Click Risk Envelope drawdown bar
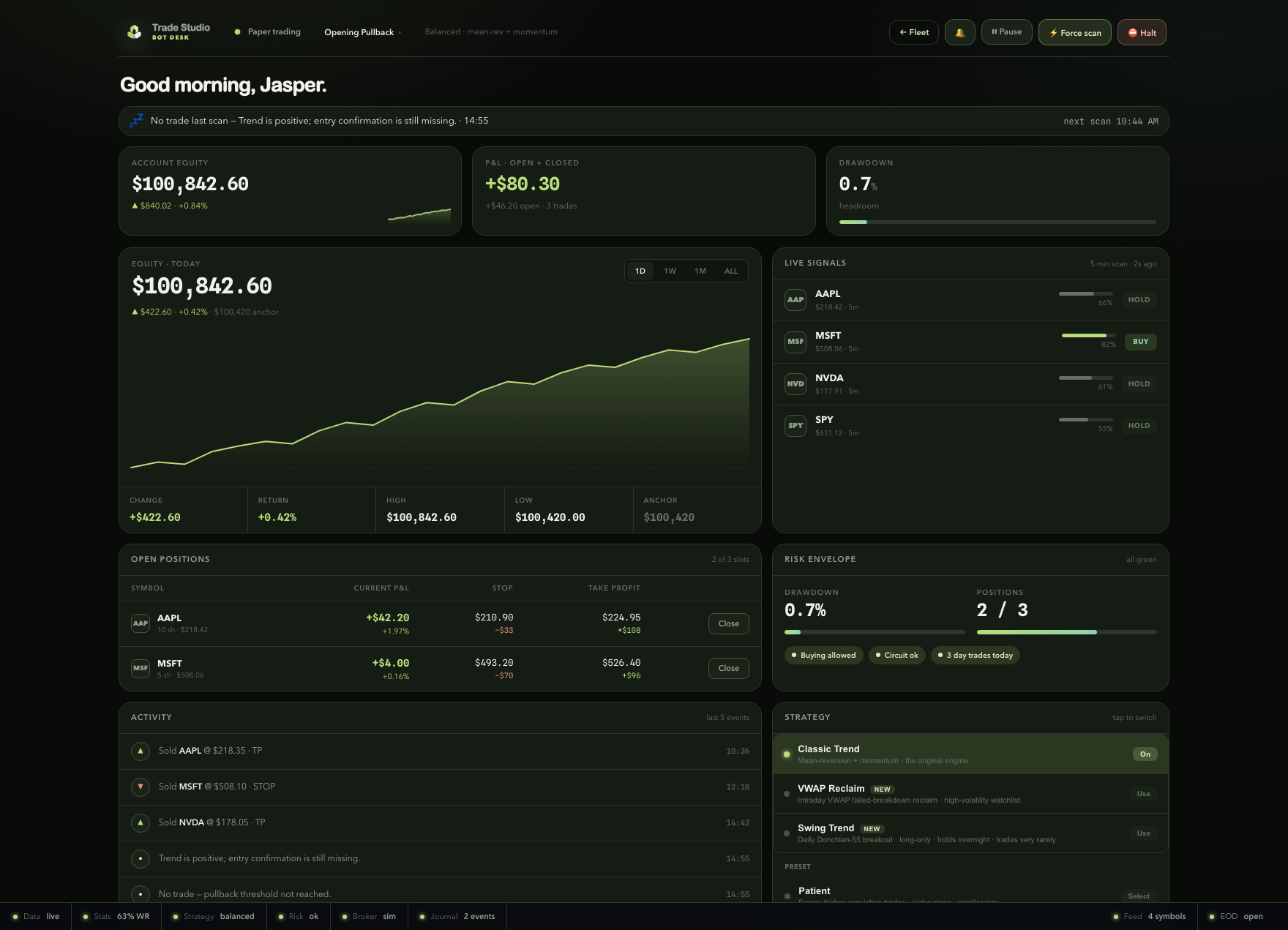 (x=875, y=632)
